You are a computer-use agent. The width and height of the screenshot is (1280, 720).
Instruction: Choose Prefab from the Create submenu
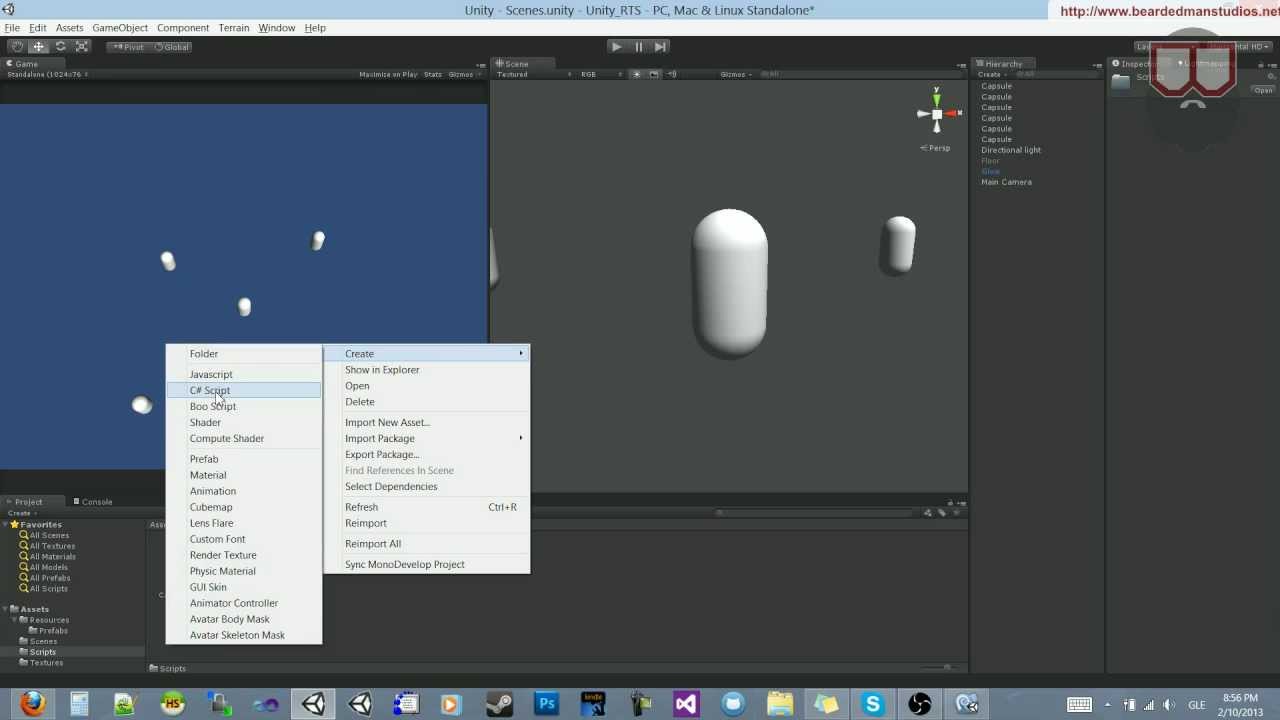[x=244, y=459]
